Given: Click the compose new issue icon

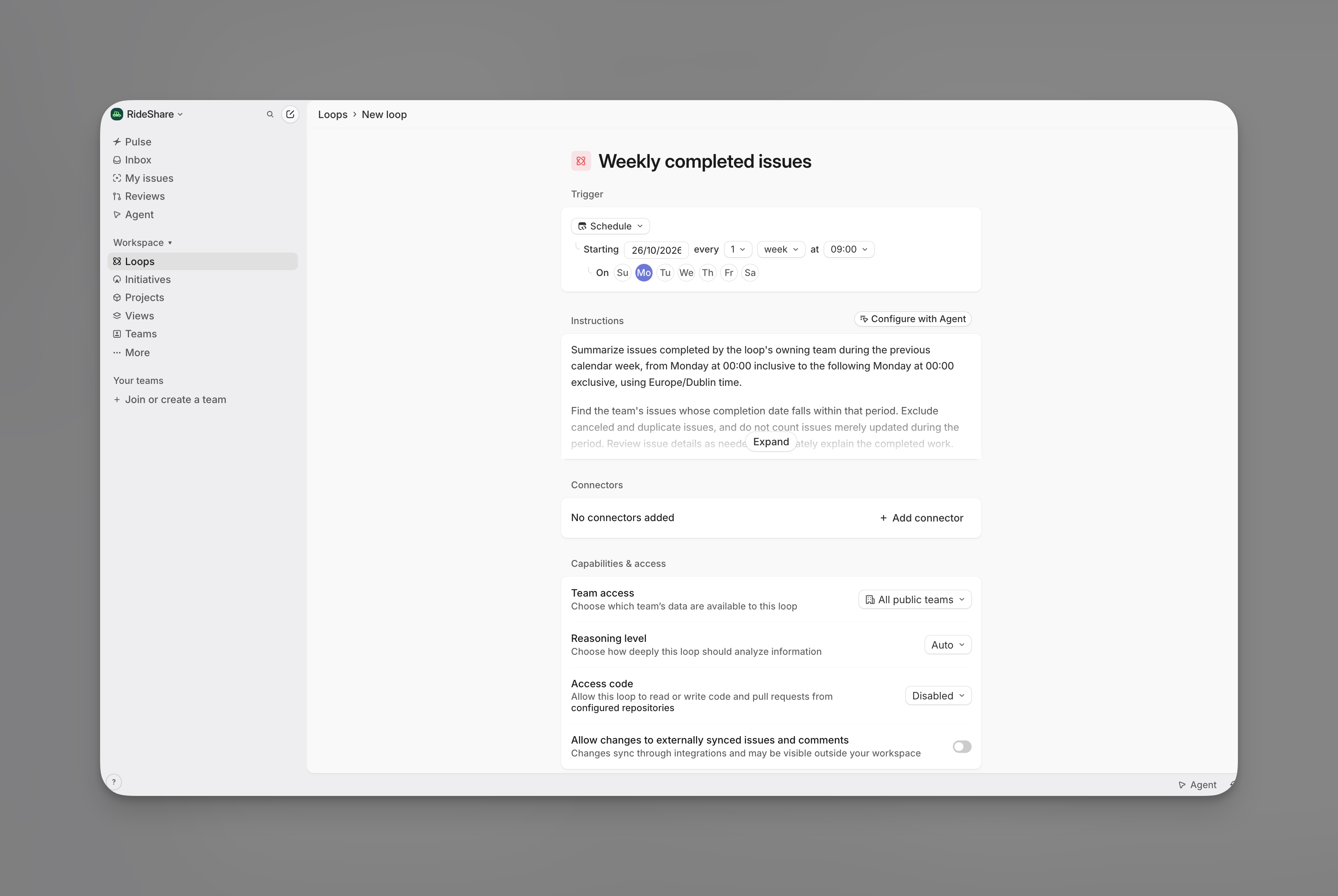Looking at the screenshot, I should [291, 114].
